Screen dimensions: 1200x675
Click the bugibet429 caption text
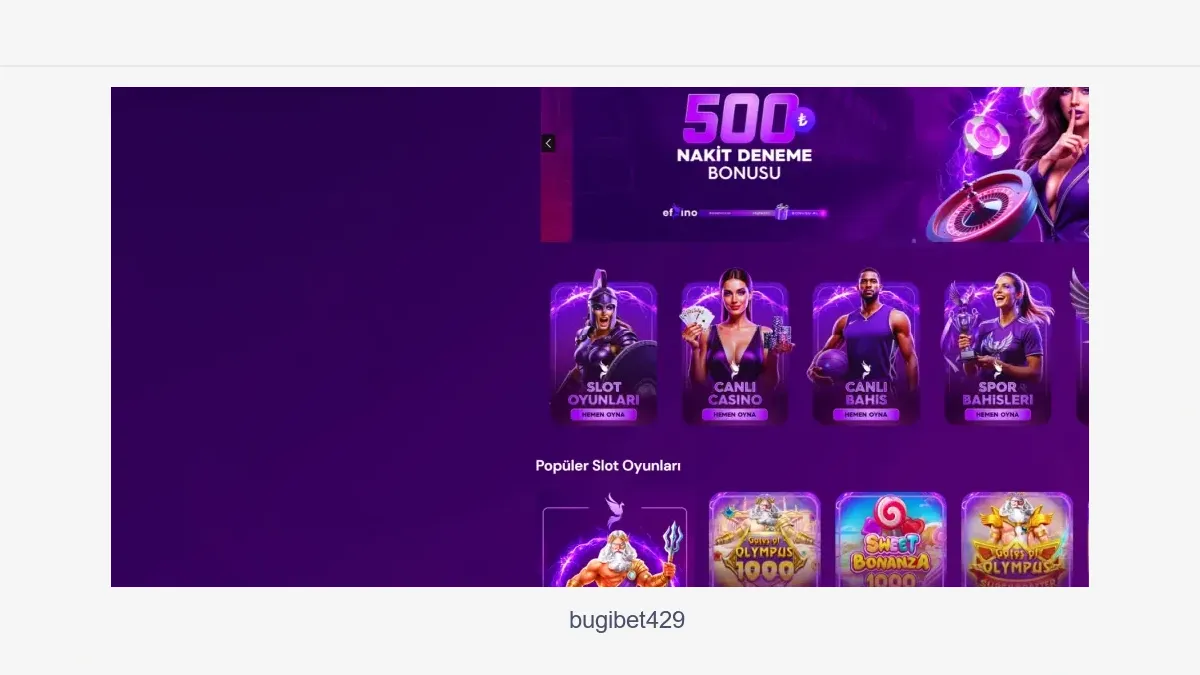pyautogui.click(x=627, y=620)
